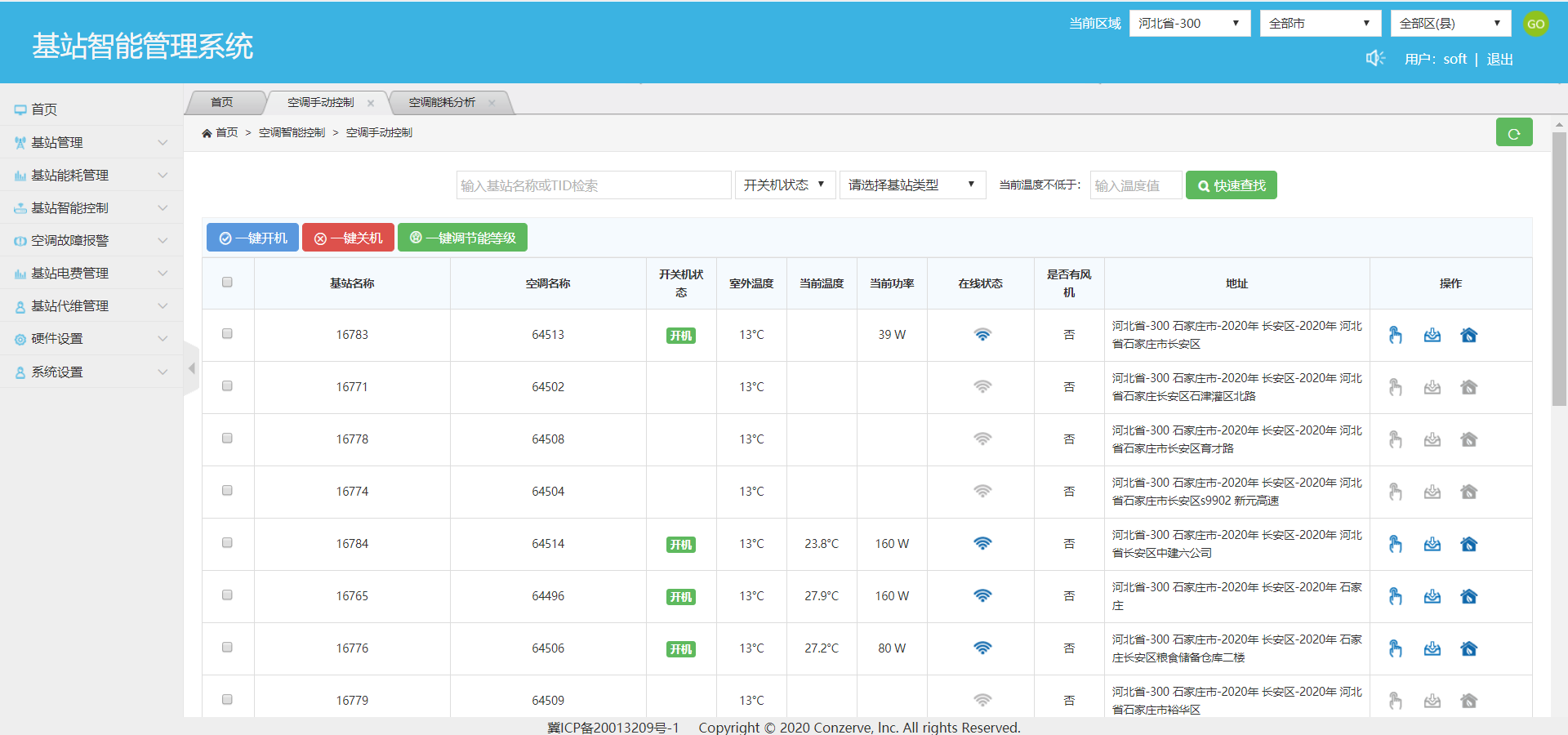The width and height of the screenshot is (1568, 735).
Task: Tick the checkbox for station 16779
Action: (x=227, y=699)
